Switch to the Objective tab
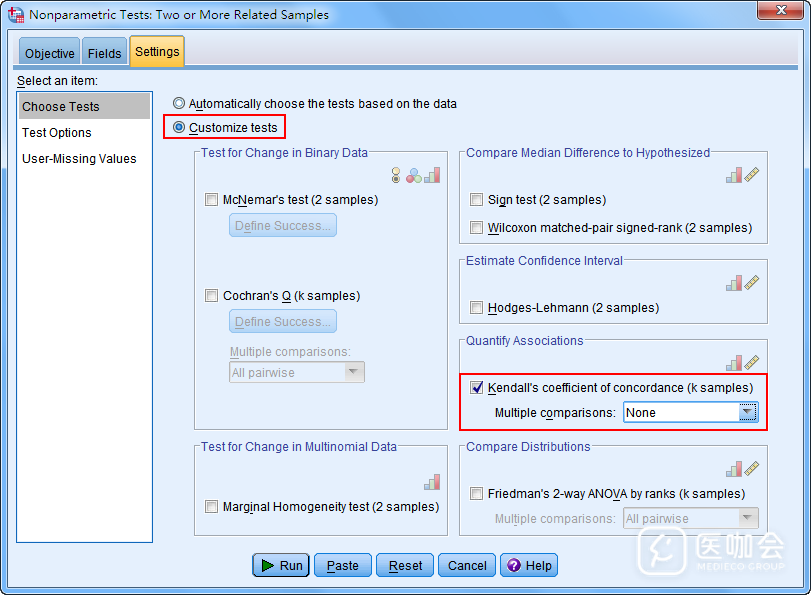811x595 pixels. tap(50, 54)
